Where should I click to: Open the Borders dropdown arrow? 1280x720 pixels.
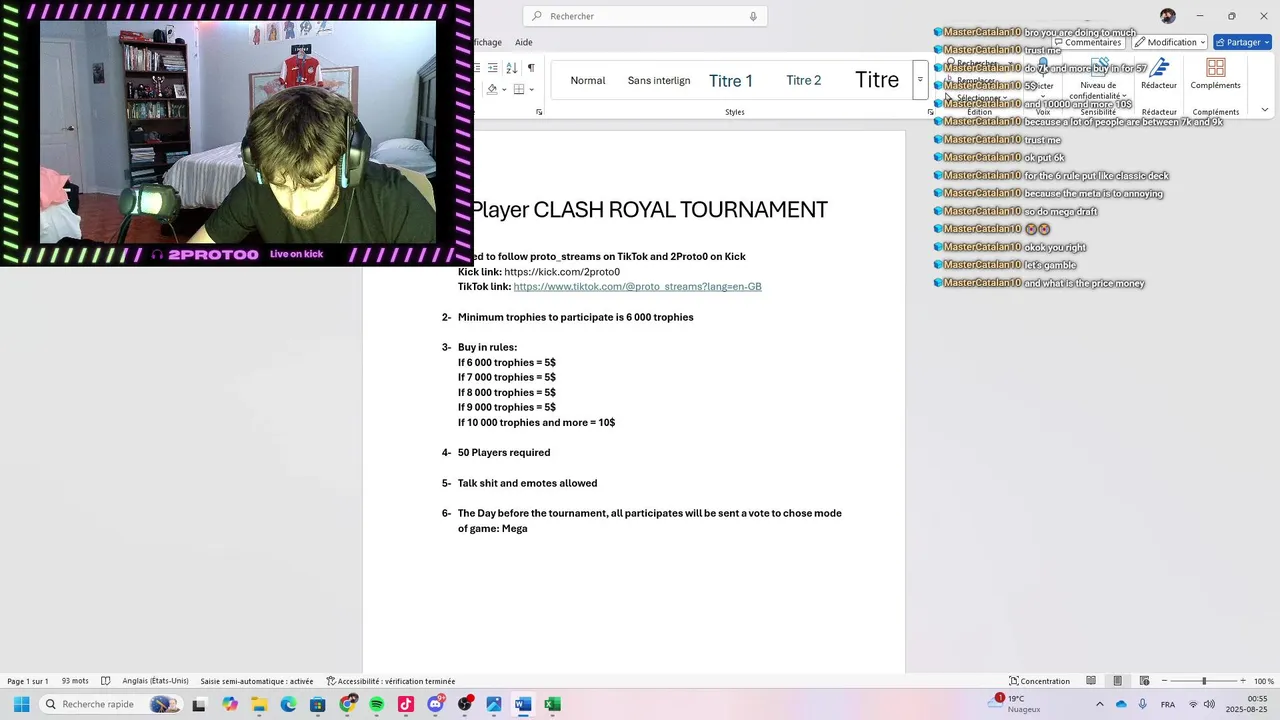[531, 89]
